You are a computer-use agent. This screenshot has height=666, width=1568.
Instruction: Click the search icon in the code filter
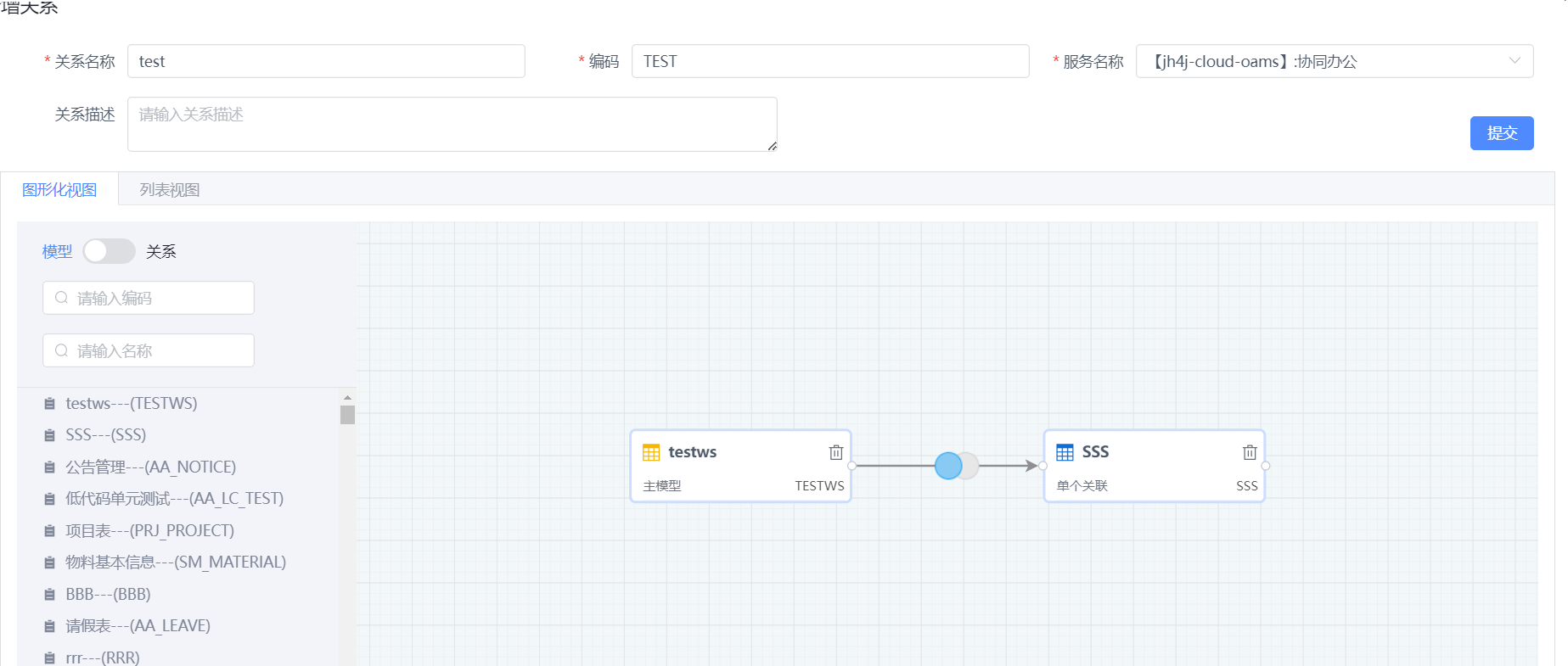point(61,298)
